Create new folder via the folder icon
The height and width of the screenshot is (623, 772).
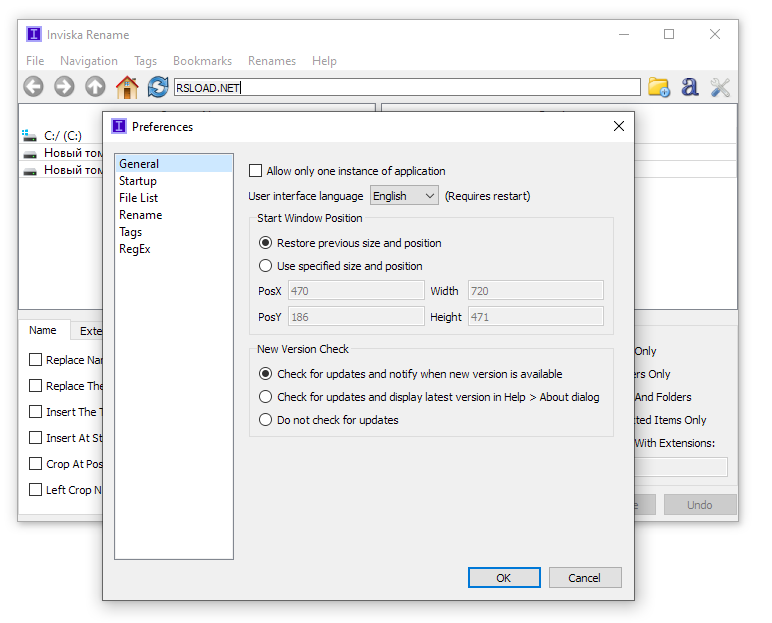click(659, 87)
